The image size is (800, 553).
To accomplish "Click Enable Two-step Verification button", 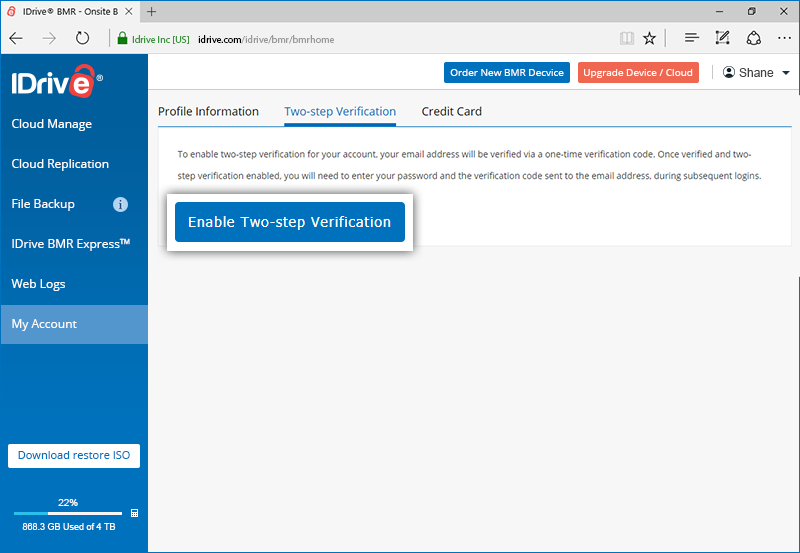I will [290, 222].
